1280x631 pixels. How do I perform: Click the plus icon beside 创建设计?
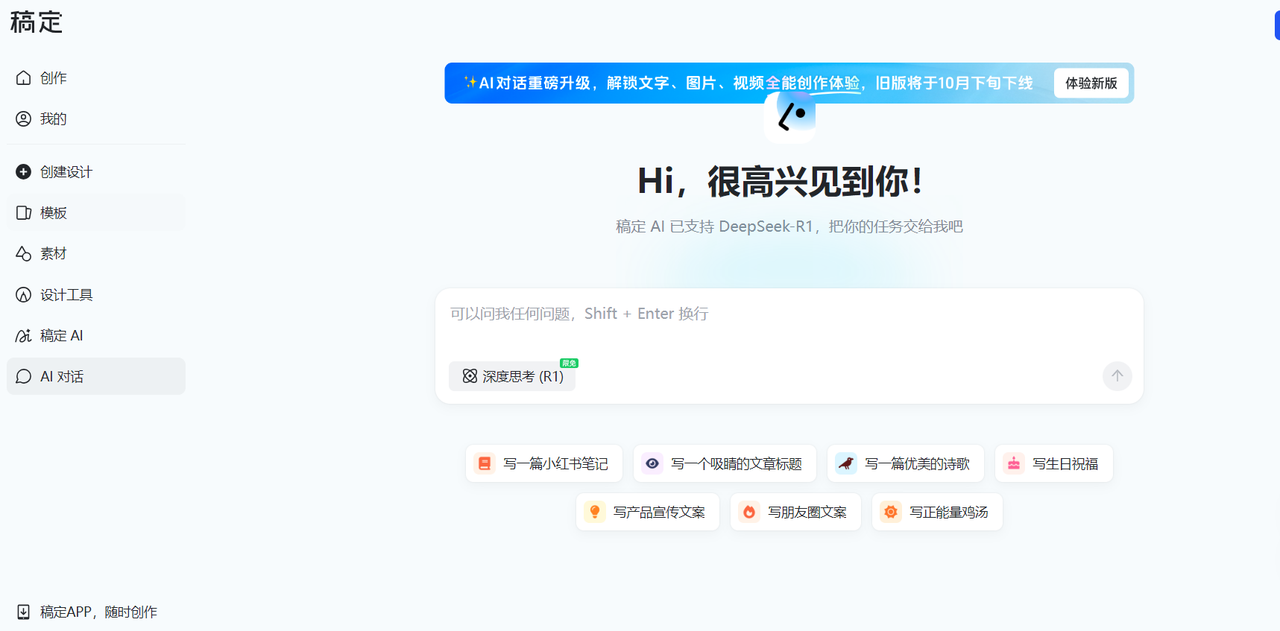(24, 172)
